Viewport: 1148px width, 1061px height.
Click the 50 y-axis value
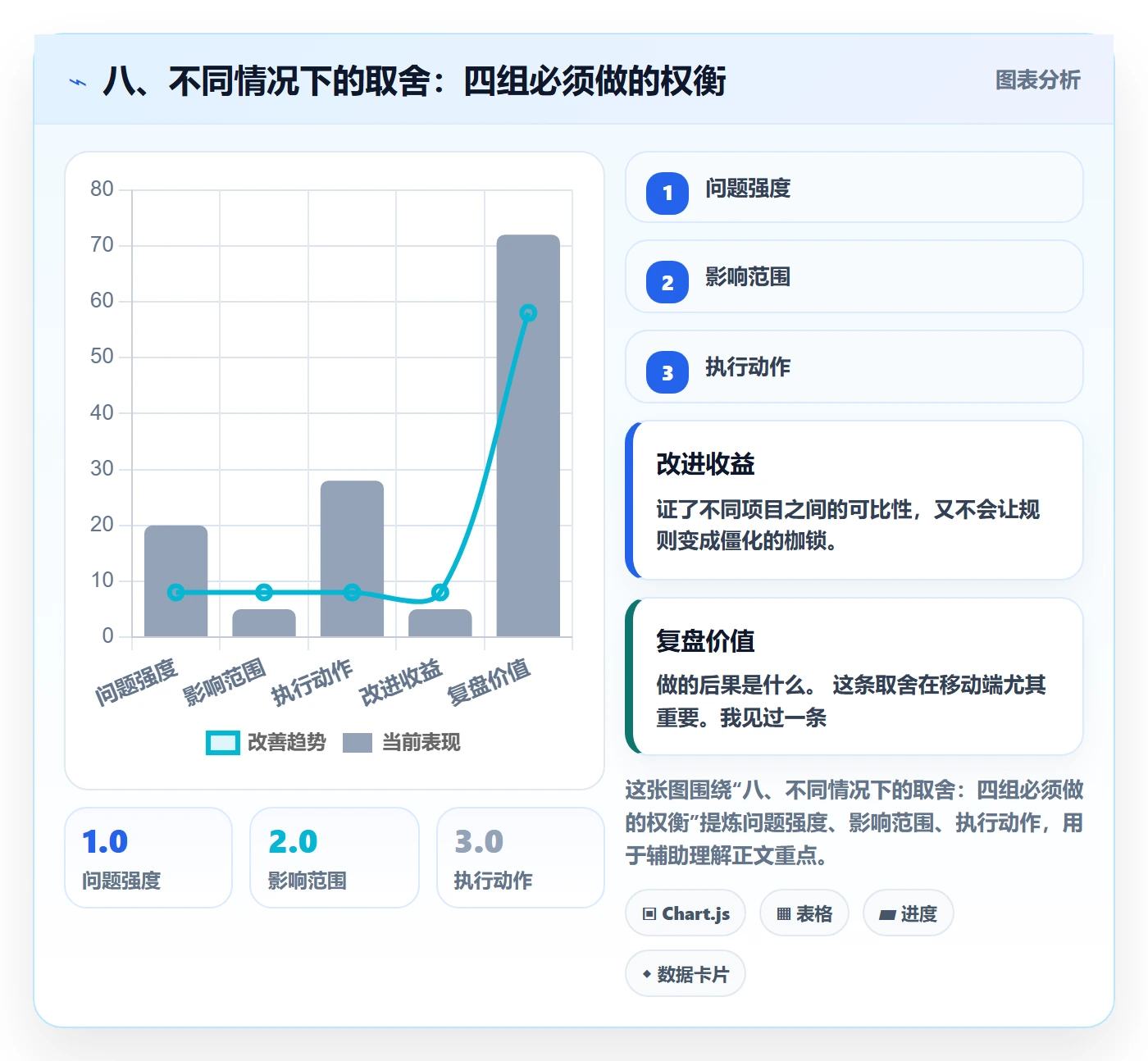click(102, 356)
